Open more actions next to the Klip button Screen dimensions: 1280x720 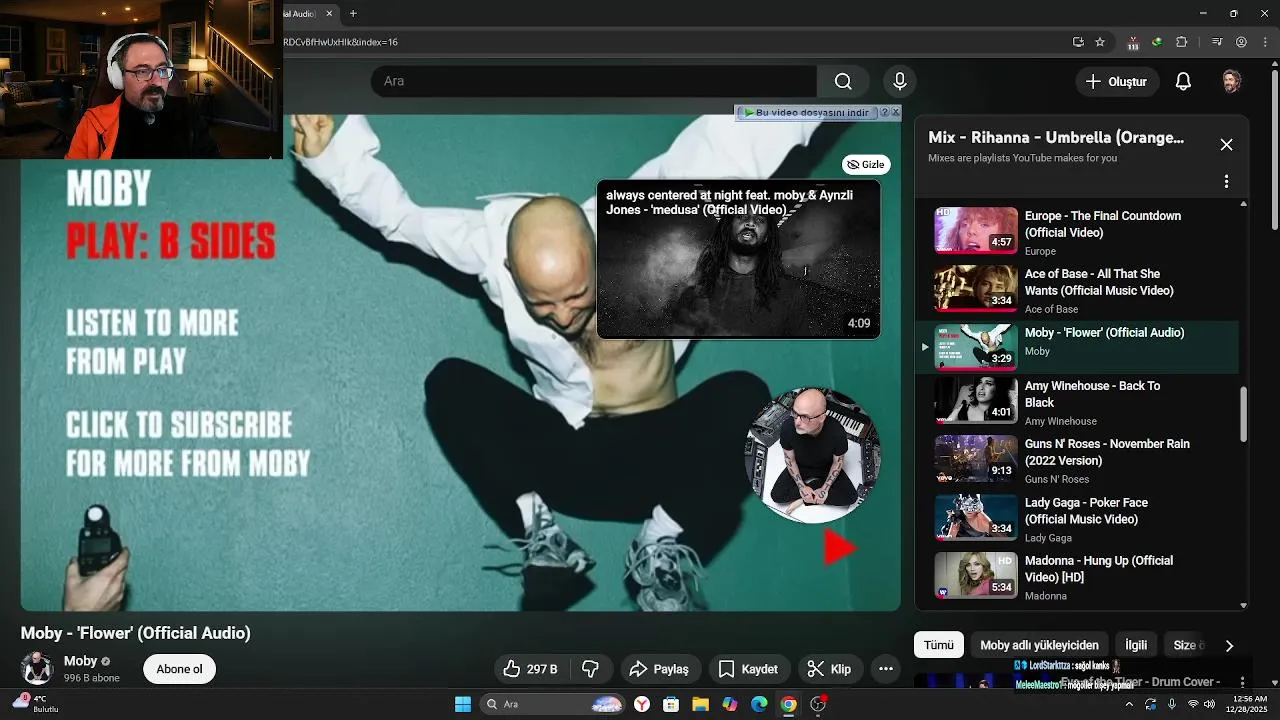(x=885, y=669)
